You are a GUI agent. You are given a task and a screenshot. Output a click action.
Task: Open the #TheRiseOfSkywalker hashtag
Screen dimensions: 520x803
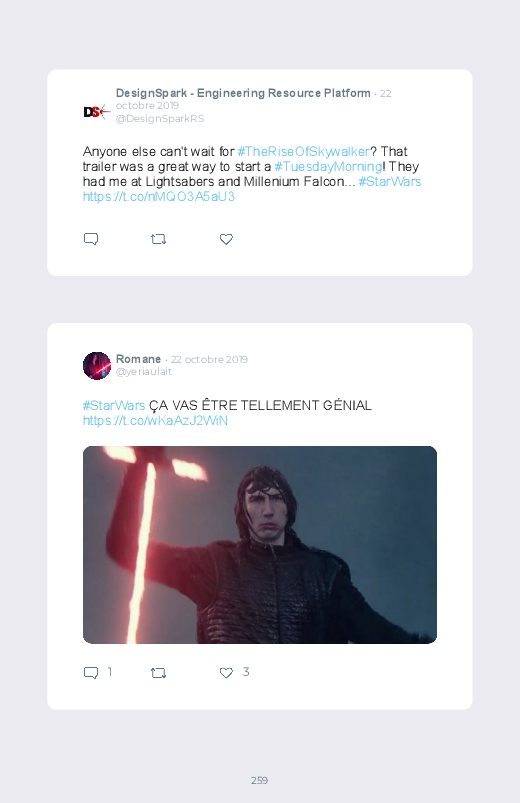coord(303,152)
